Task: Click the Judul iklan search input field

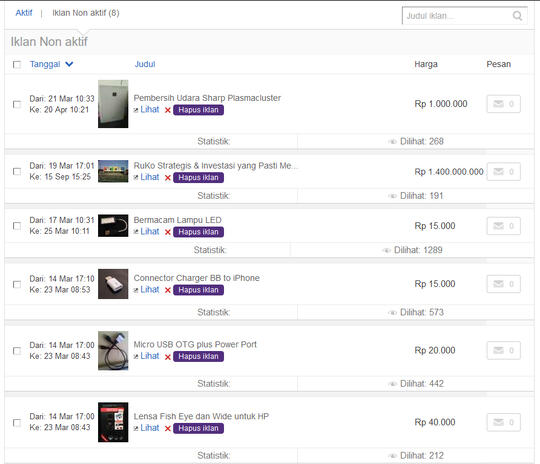Action: 457,16
